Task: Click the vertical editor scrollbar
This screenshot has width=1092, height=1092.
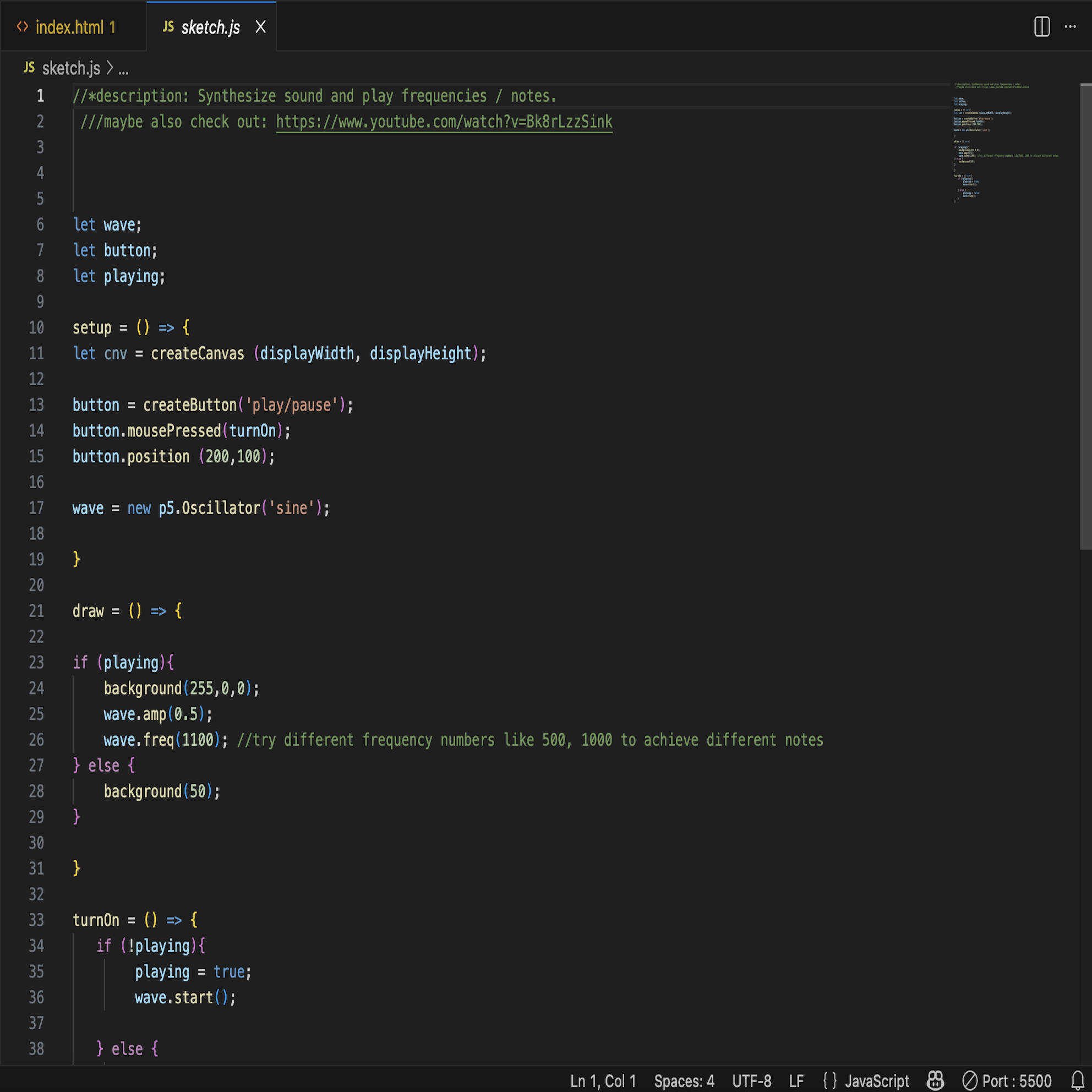Action: pos(1085,316)
